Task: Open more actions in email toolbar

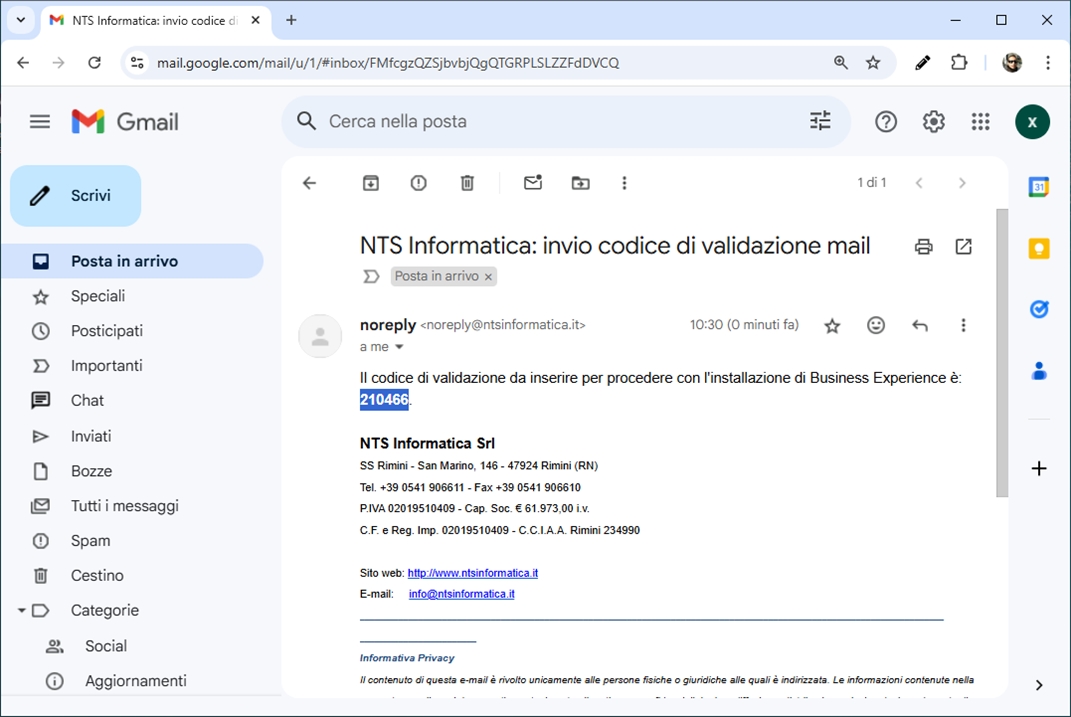Action: pos(624,183)
